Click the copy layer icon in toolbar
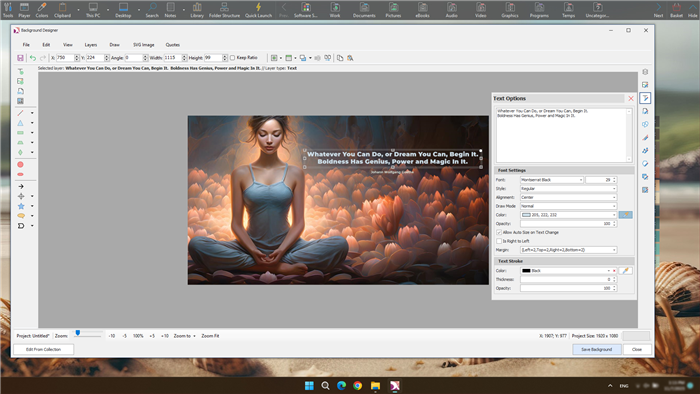The height and width of the screenshot is (394, 700). [340, 58]
